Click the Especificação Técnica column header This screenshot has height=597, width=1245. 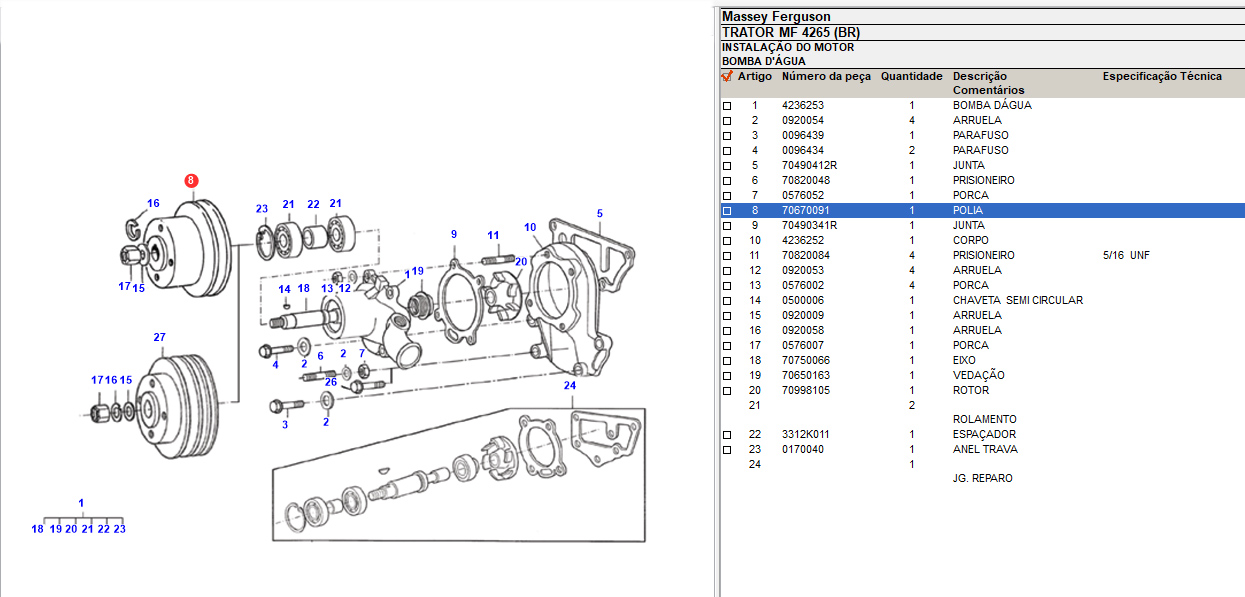point(1161,76)
